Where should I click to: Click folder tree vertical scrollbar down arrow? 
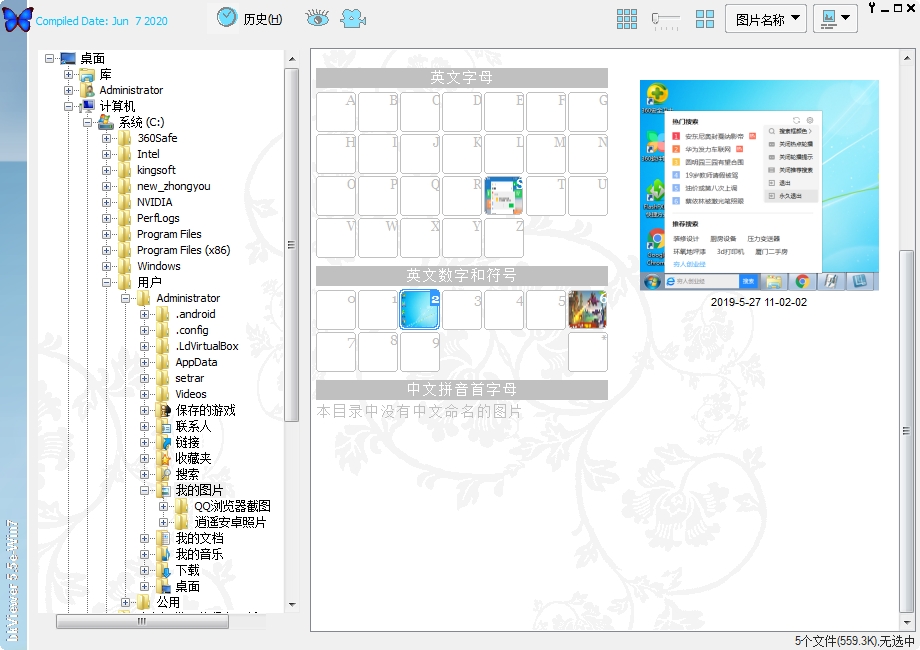coord(292,604)
